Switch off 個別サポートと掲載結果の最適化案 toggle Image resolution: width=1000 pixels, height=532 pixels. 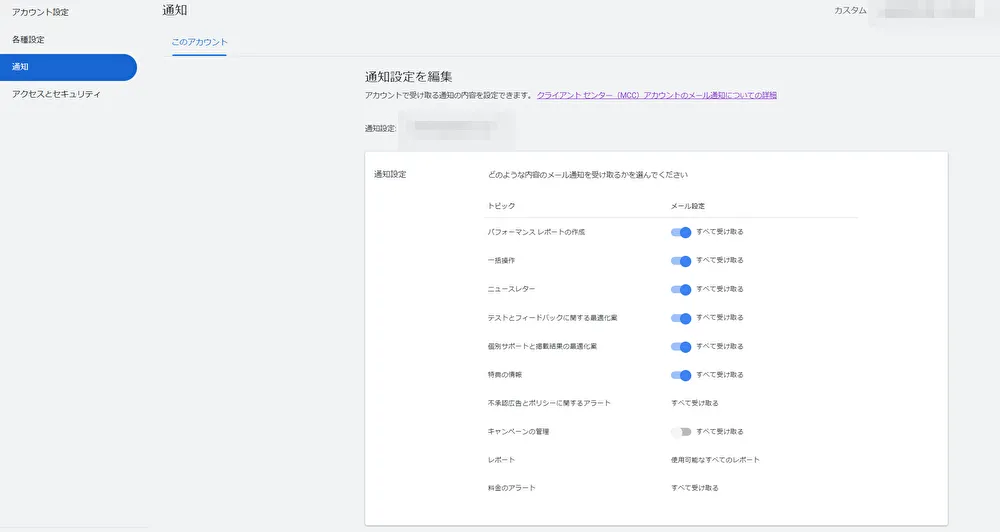point(681,347)
